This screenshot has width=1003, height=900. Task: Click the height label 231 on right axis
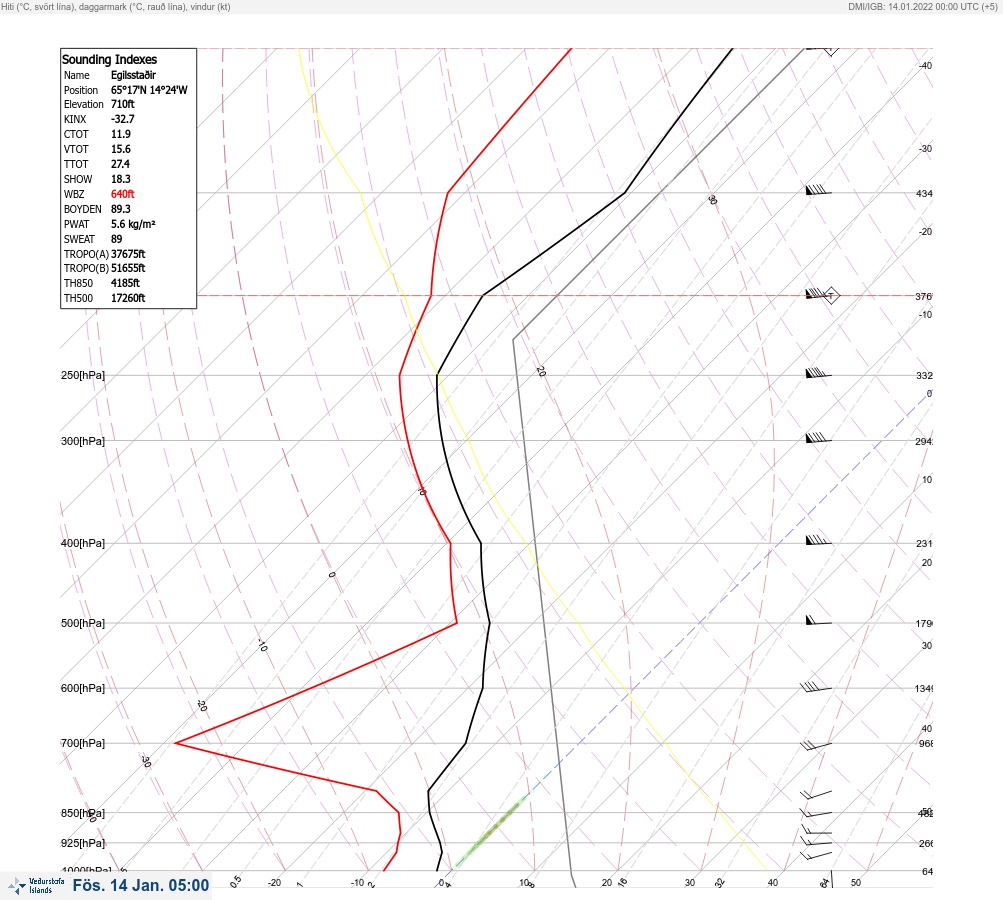[924, 544]
